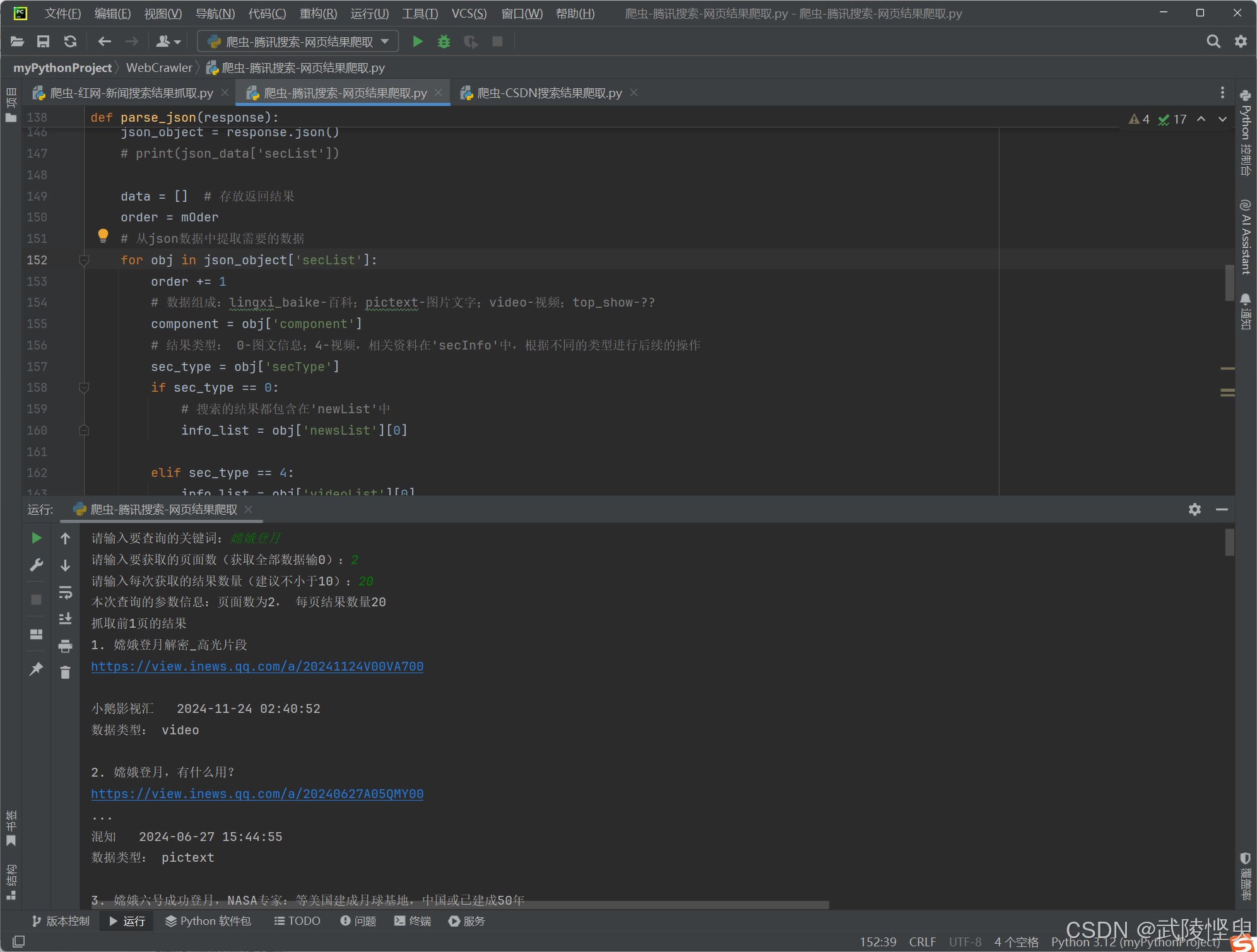Jump to the next highlighted problem

coord(1222,119)
